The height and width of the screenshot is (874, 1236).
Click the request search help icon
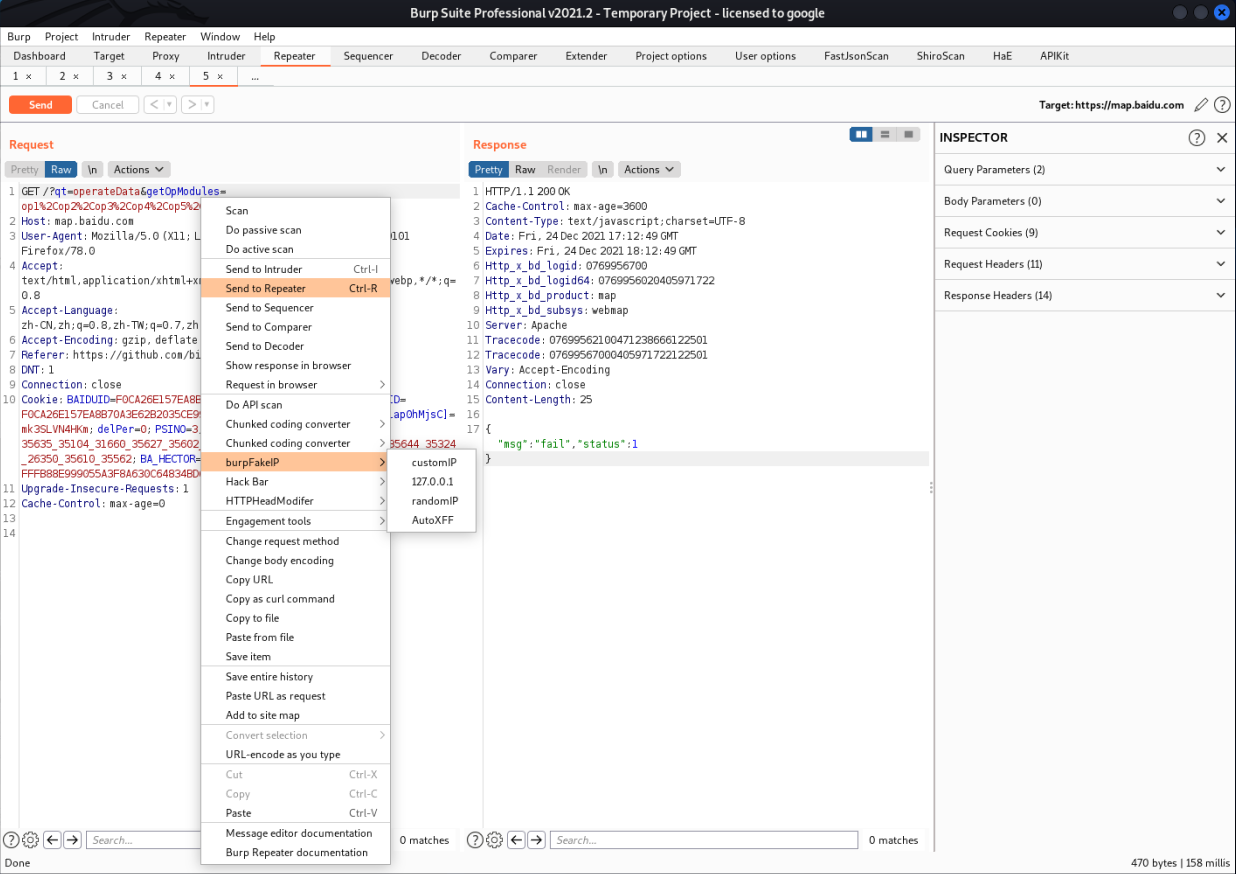(x=11, y=840)
